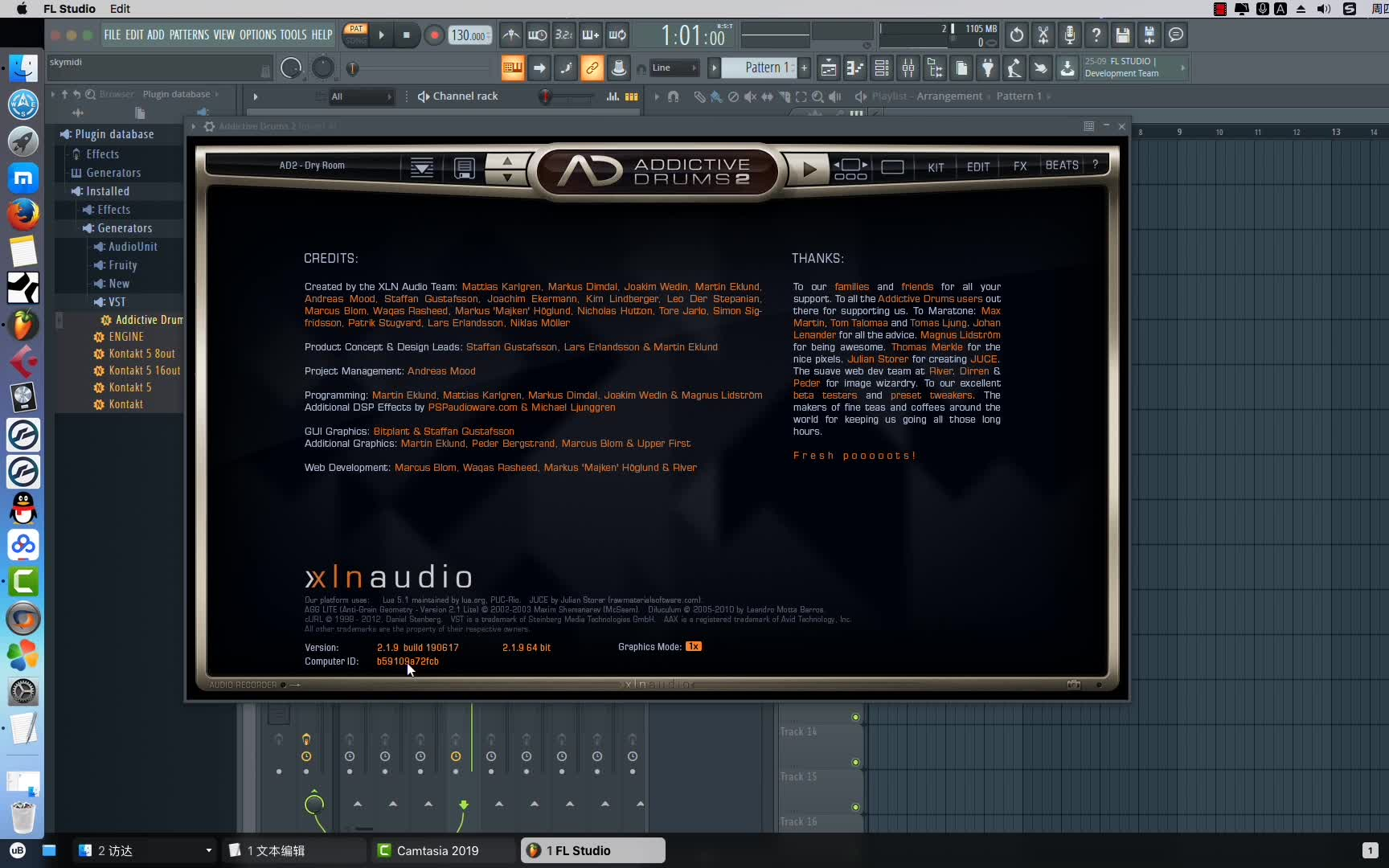Open the audio editor scissors icon
This screenshot has height=868, width=1389.
tap(1043, 35)
